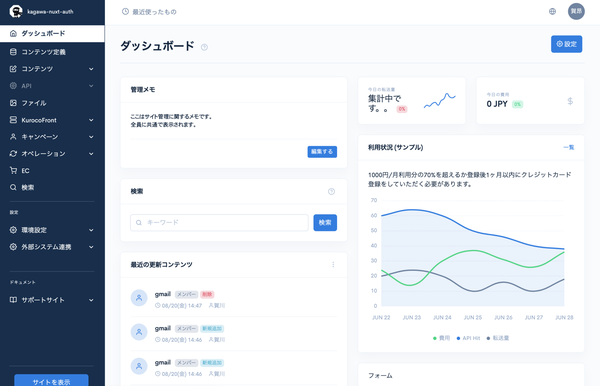The image size is (600, 386).
Task: Click the API gear icon in sidebar
Action: click(13, 86)
